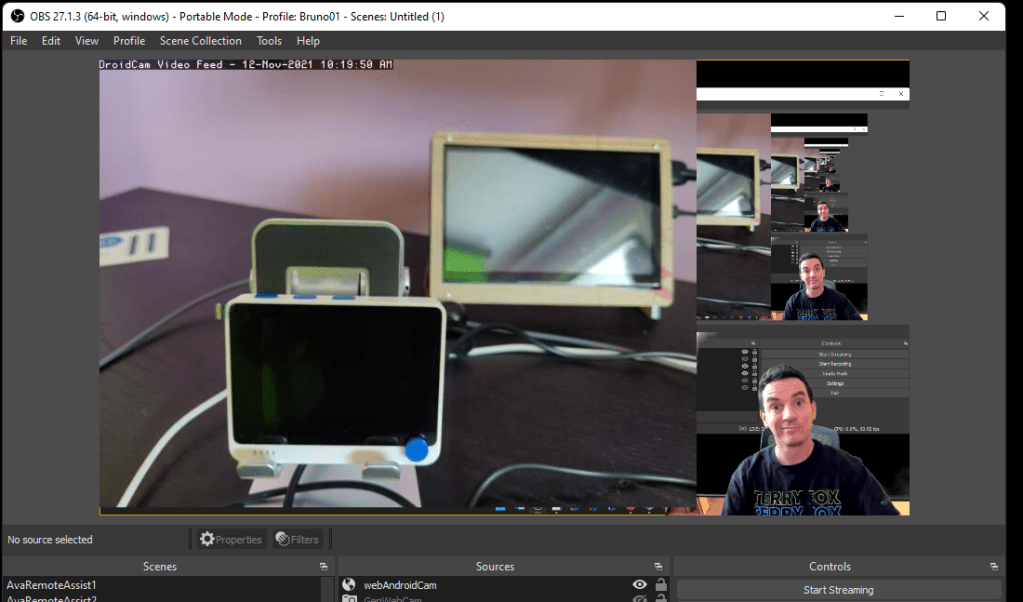Open the Scene Collection menu
Viewport: 1023px width, 602px height.
tap(200, 40)
